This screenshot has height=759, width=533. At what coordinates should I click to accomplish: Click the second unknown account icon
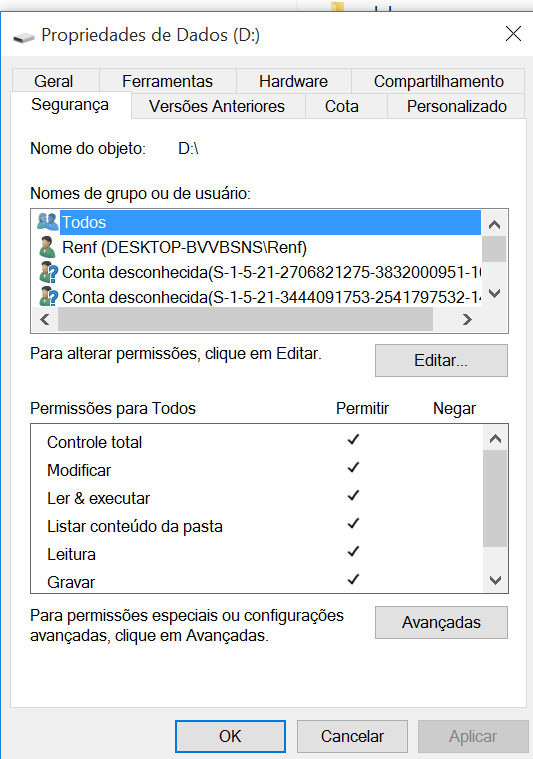pos(48,297)
